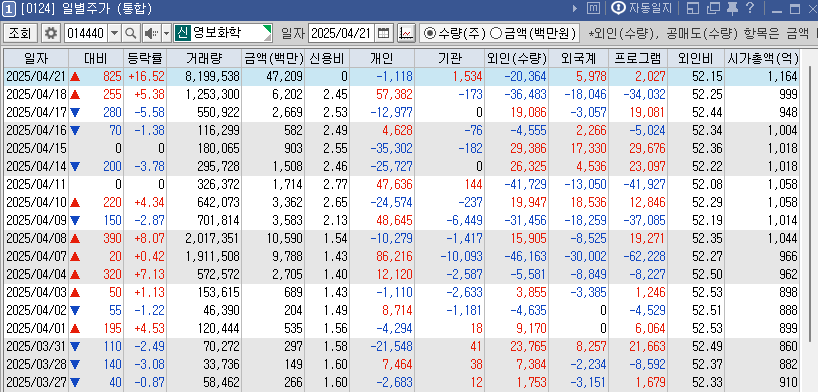The width and height of the screenshot is (818, 392).
Task: Select the 수량(주) radio option
Action: click(x=453, y=33)
